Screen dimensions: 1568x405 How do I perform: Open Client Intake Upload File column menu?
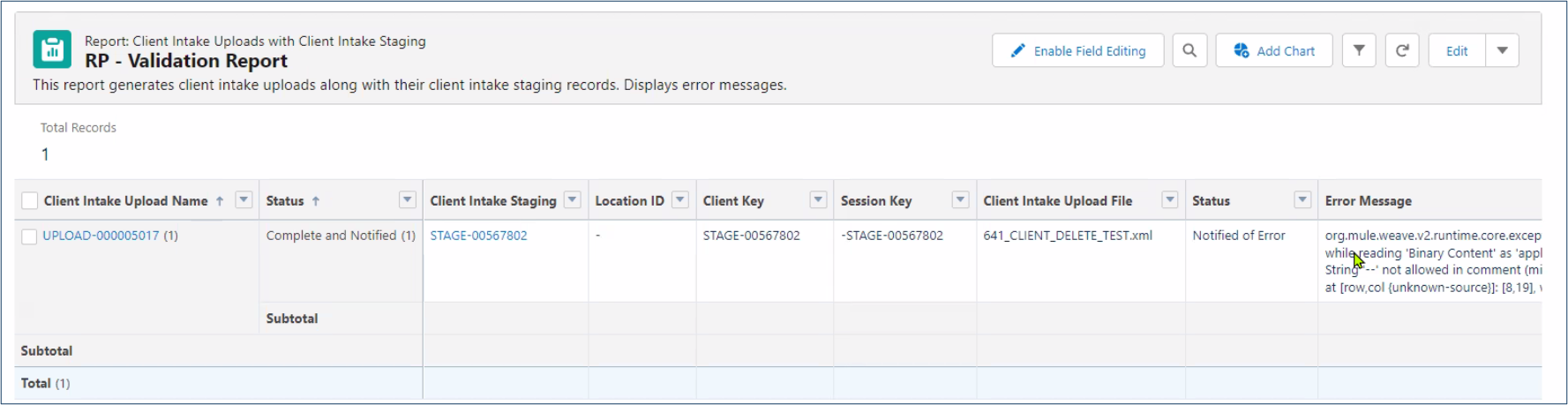tap(1170, 200)
